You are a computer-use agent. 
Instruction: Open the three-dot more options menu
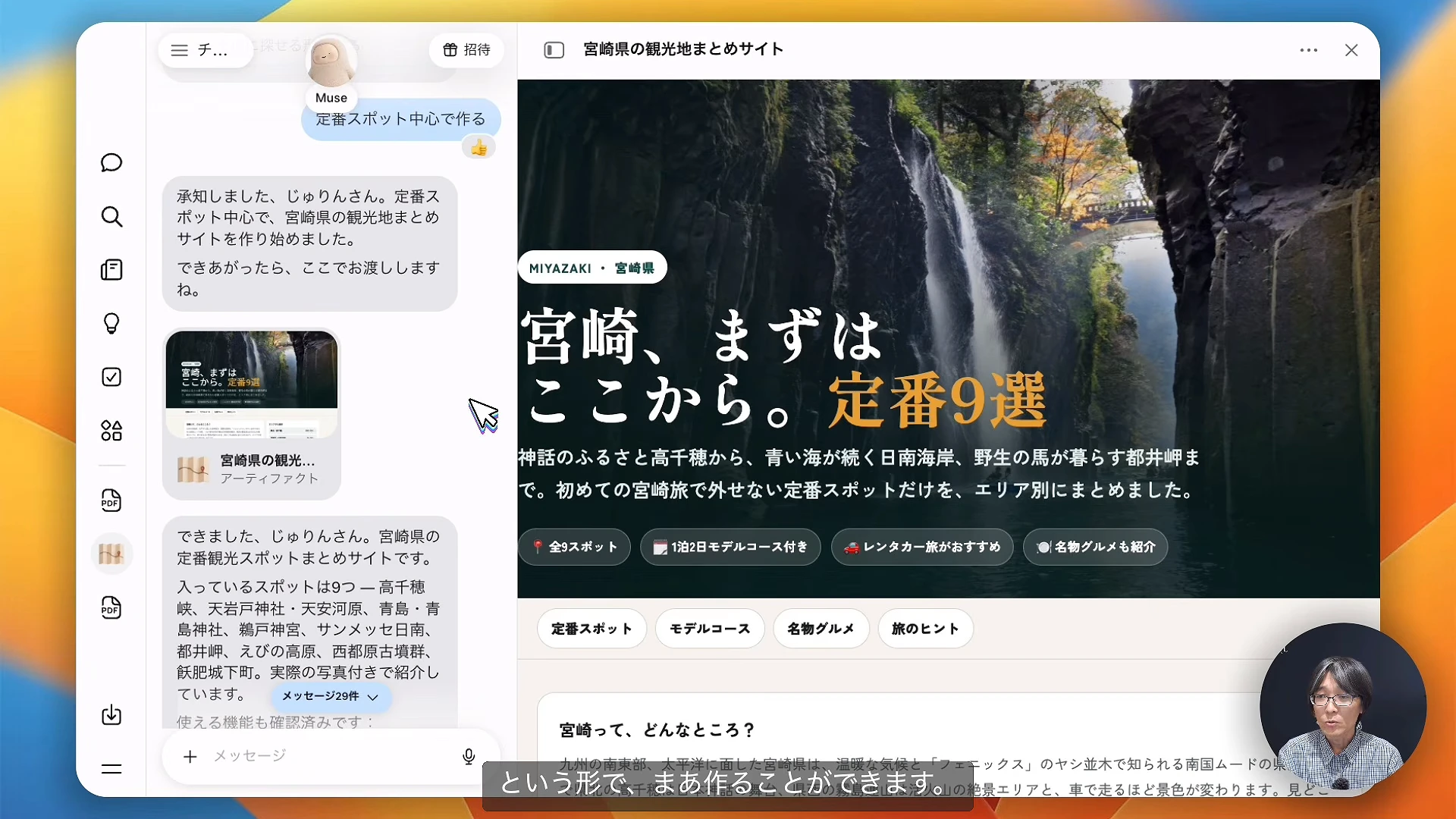tap(1309, 50)
